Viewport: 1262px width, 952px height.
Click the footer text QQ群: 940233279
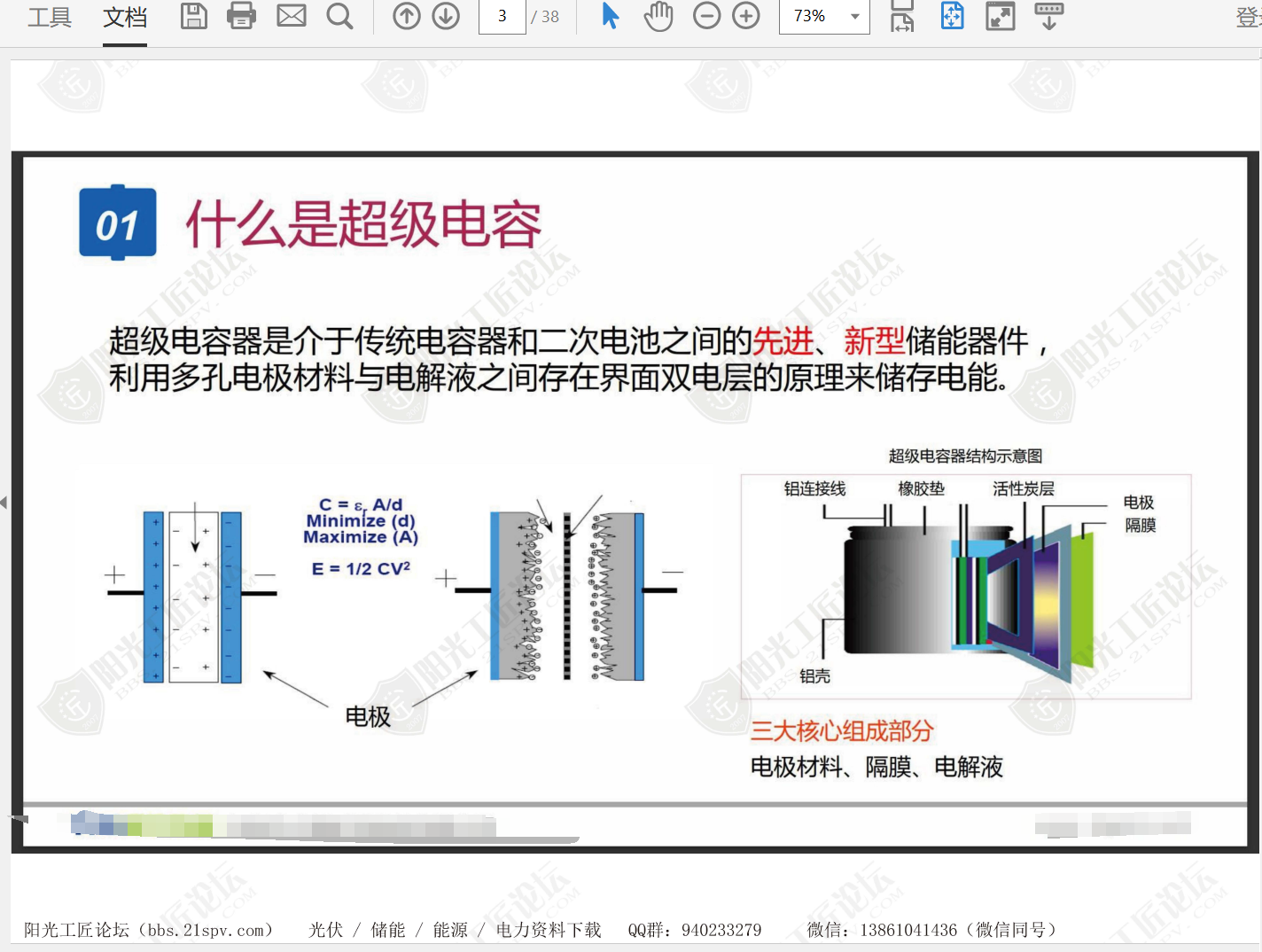[695, 930]
